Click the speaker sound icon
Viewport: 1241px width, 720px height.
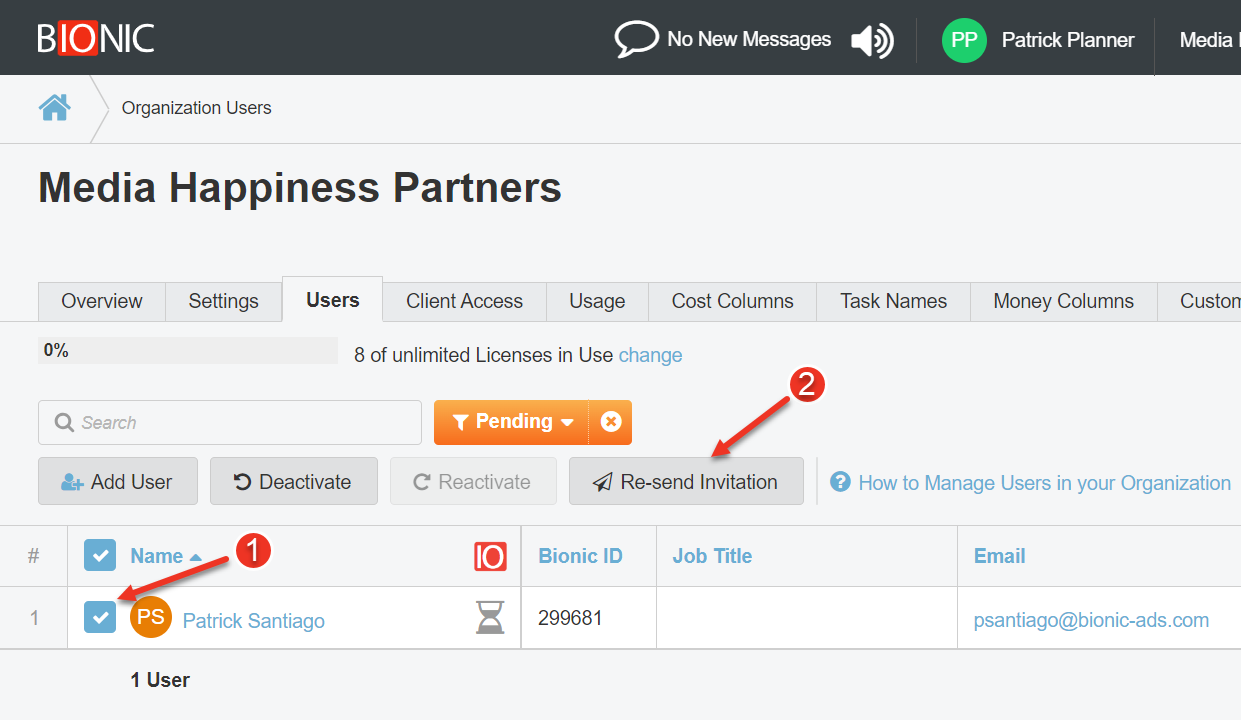870,39
